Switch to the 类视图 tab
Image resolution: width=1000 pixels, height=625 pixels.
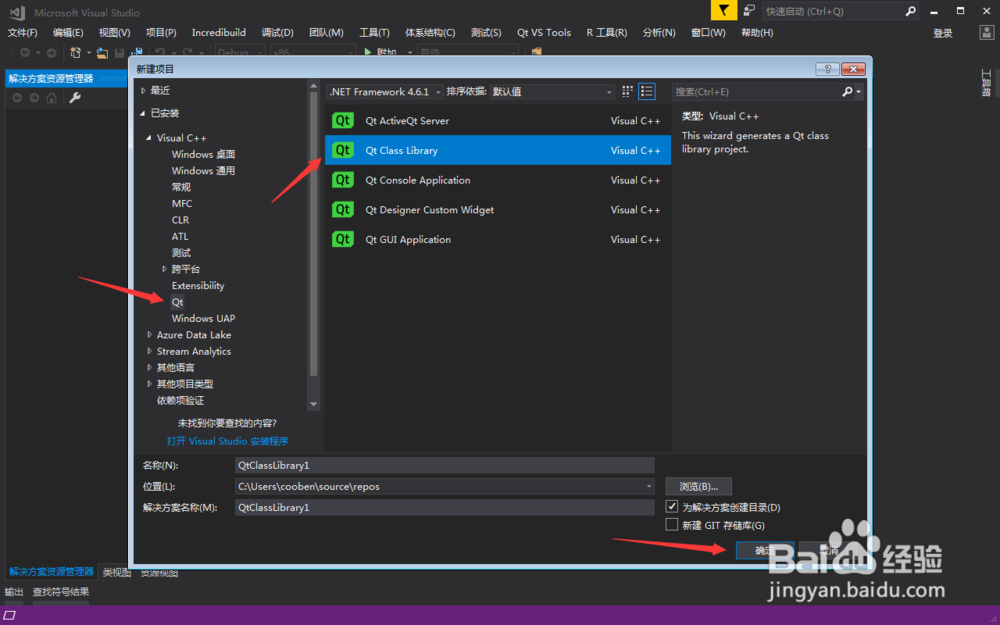[x=117, y=572]
